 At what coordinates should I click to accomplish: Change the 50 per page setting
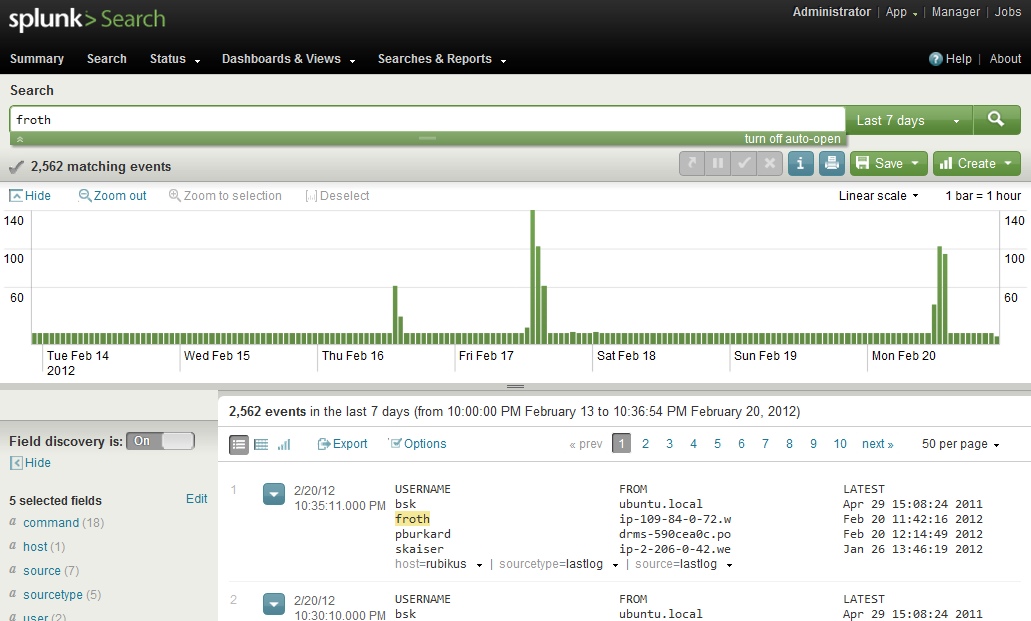(x=956, y=443)
